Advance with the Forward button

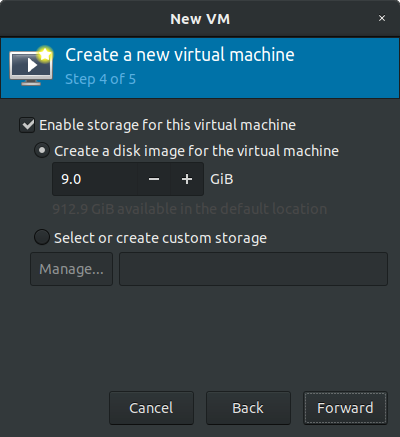tap(345, 408)
